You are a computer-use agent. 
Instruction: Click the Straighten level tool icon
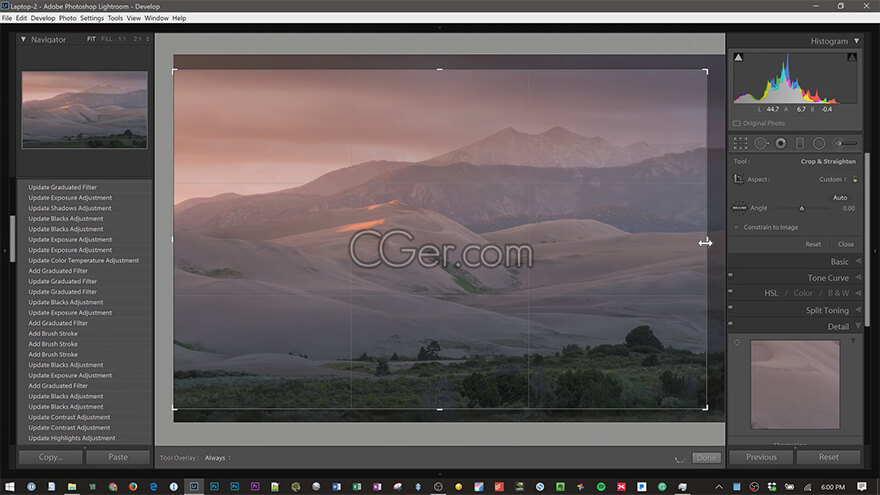pyautogui.click(x=739, y=208)
